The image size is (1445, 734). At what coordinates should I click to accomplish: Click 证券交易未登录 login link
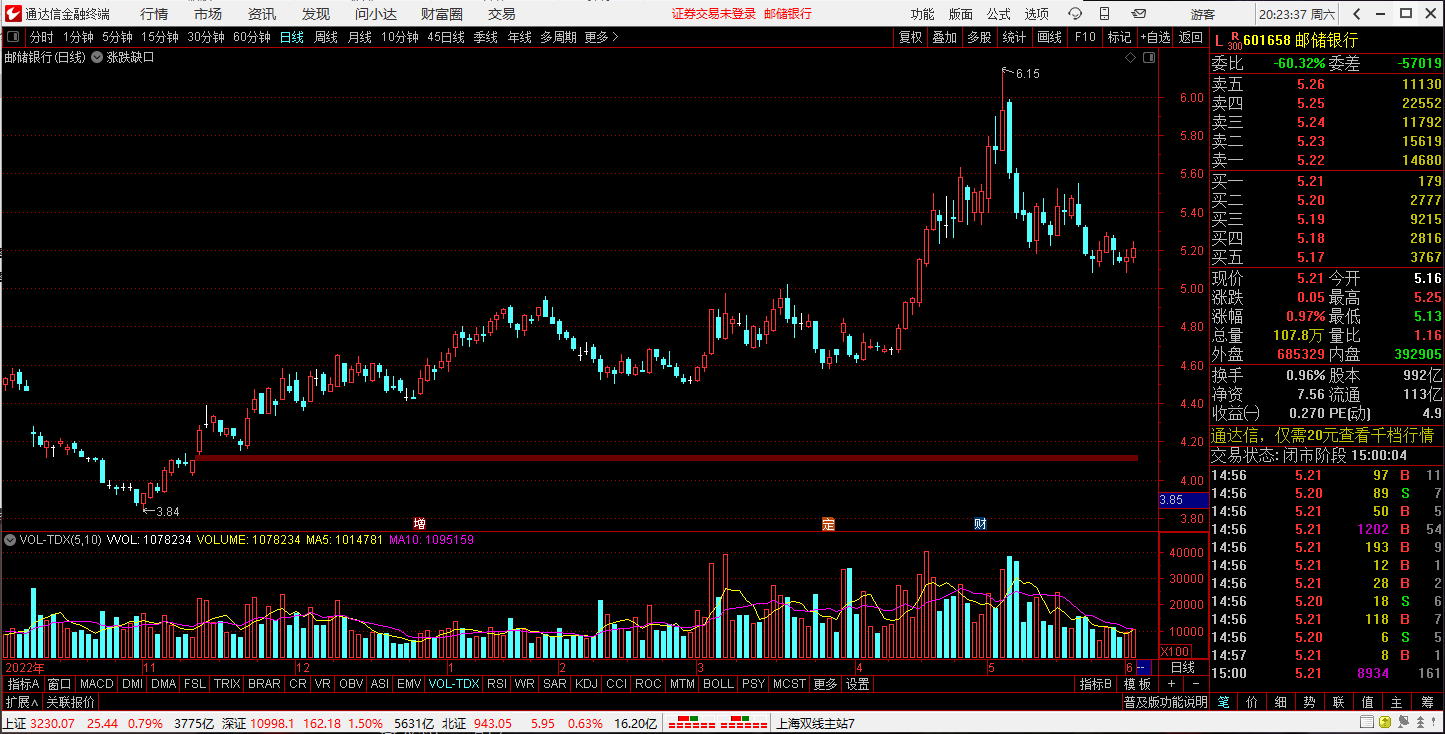tap(714, 14)
